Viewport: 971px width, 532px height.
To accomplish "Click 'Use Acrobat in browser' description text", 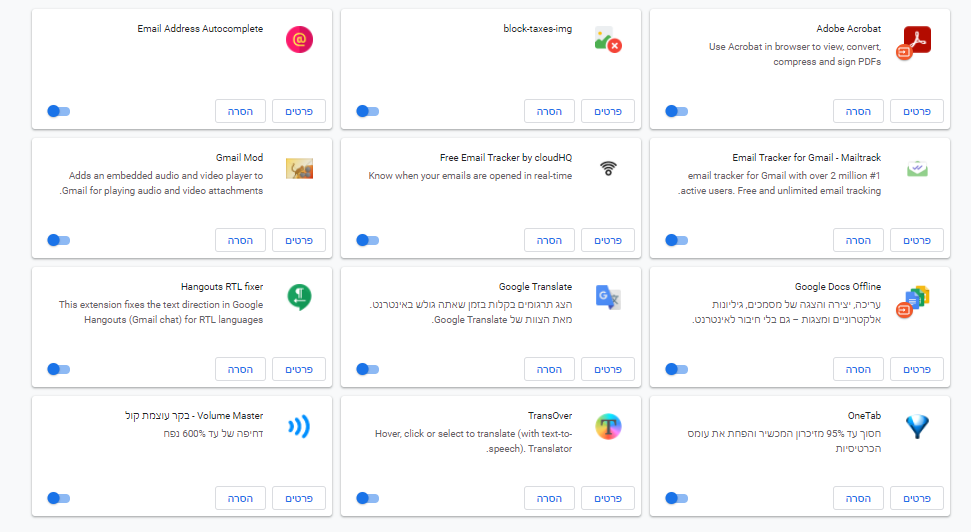I will click(795, 55).
